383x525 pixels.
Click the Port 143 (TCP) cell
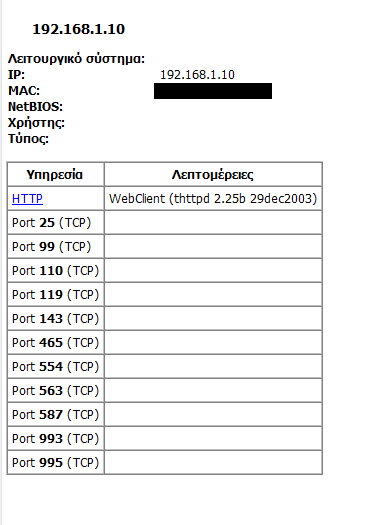click(x=56, y=319)
